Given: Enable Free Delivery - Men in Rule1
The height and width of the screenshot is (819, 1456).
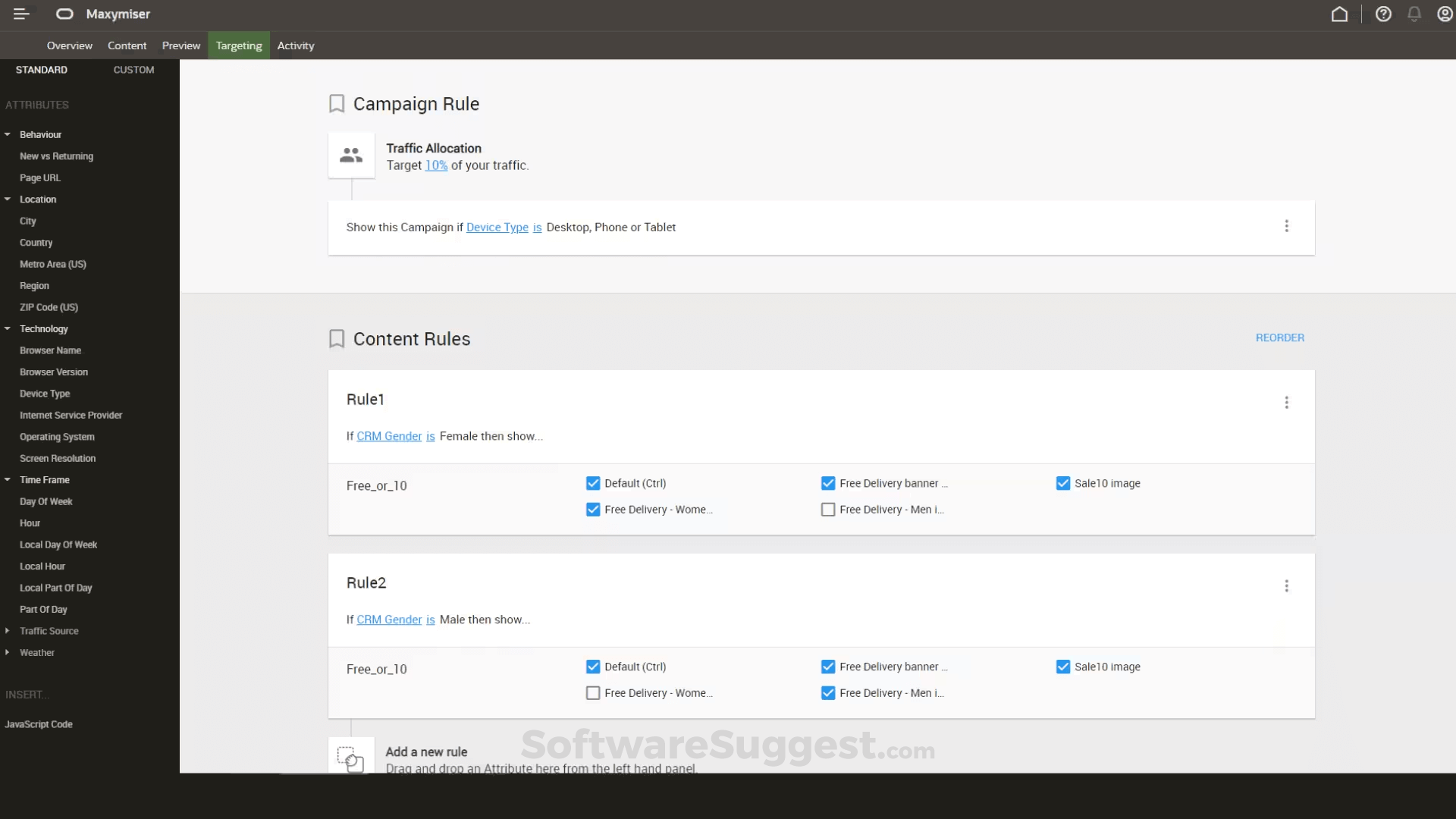Looking at the screenshot, I should point(828,510).
